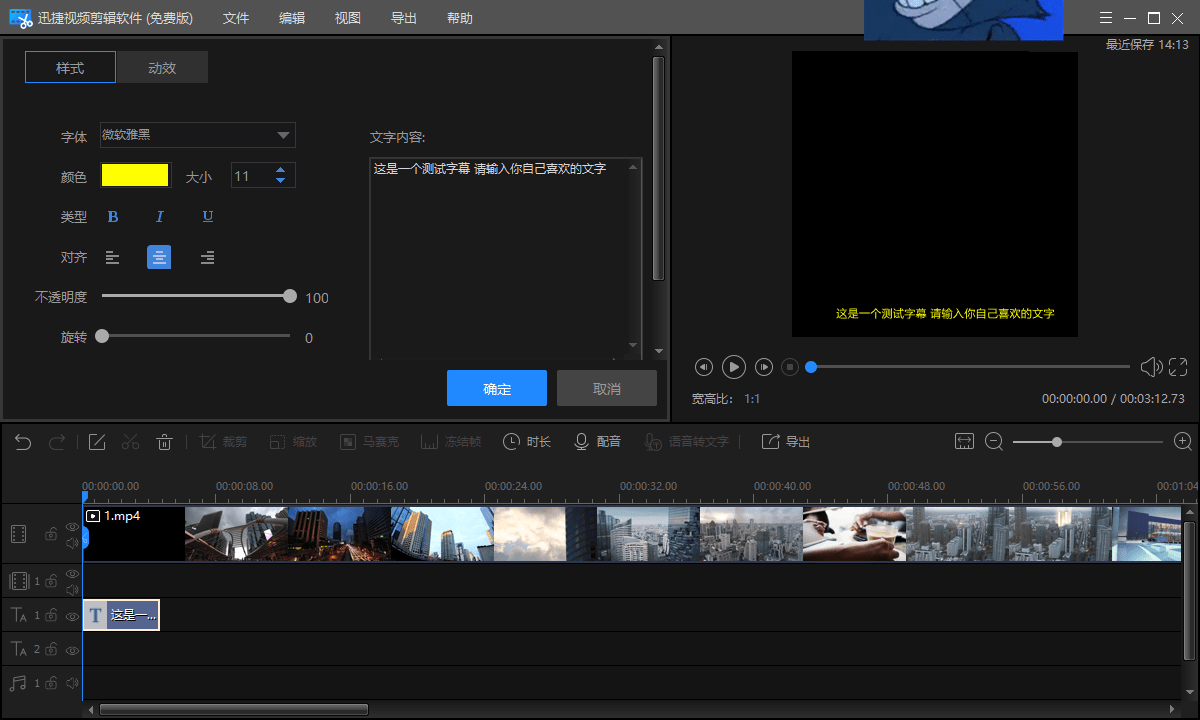Click the 导出 export button

click(785, 441)
